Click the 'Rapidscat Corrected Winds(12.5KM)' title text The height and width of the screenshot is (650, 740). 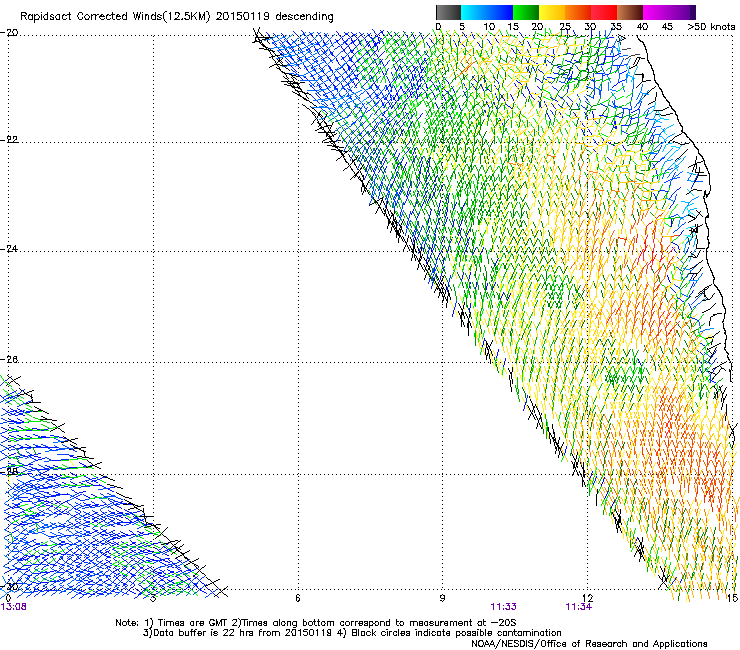pyautogui.click(x=115, y=17)
